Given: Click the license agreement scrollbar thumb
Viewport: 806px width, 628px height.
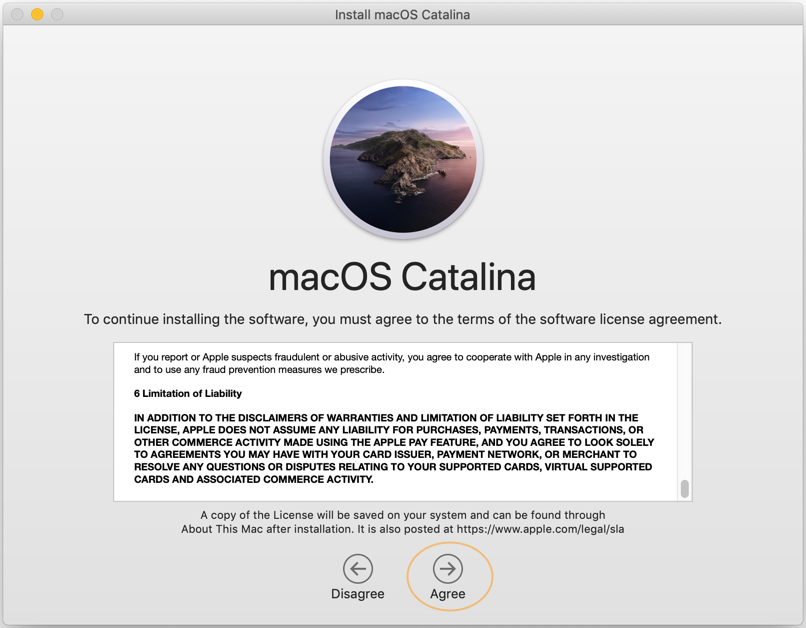Looking at the screenshot, I should 684,489.
